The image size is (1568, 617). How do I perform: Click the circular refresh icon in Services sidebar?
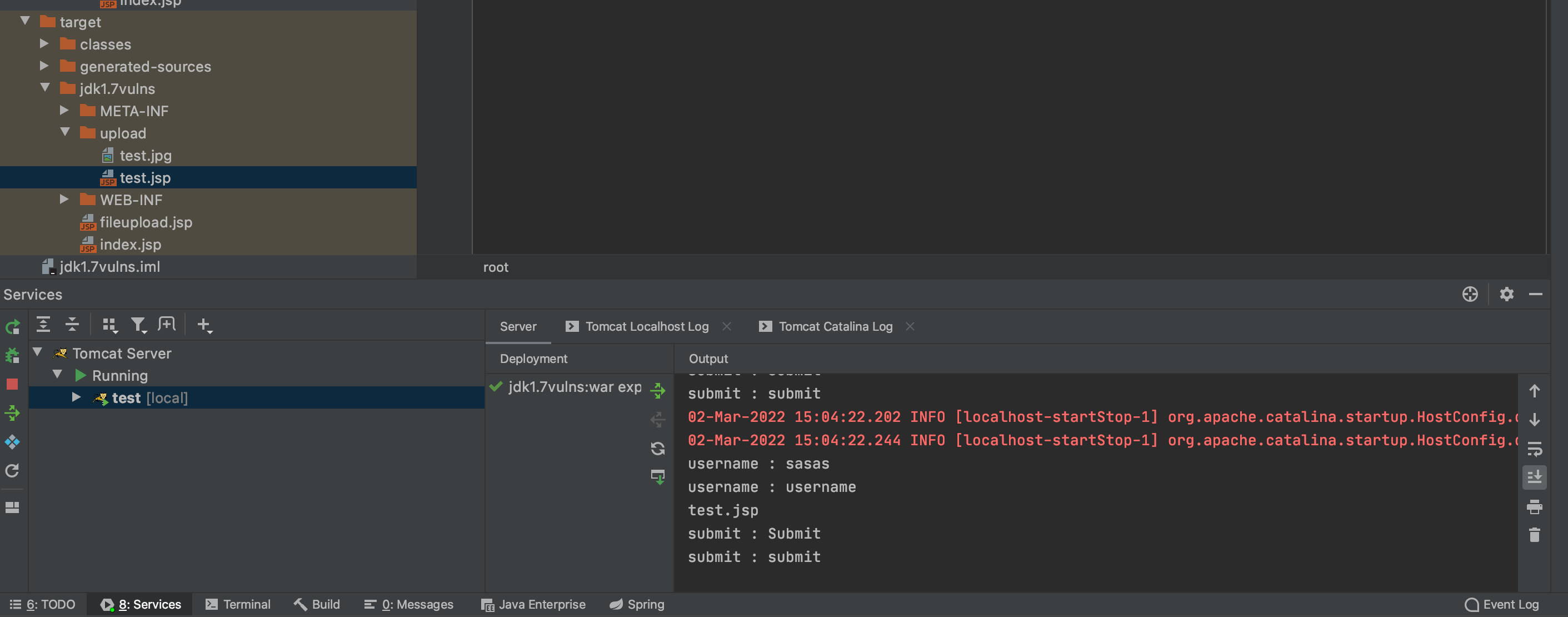[x=13, y=471]
